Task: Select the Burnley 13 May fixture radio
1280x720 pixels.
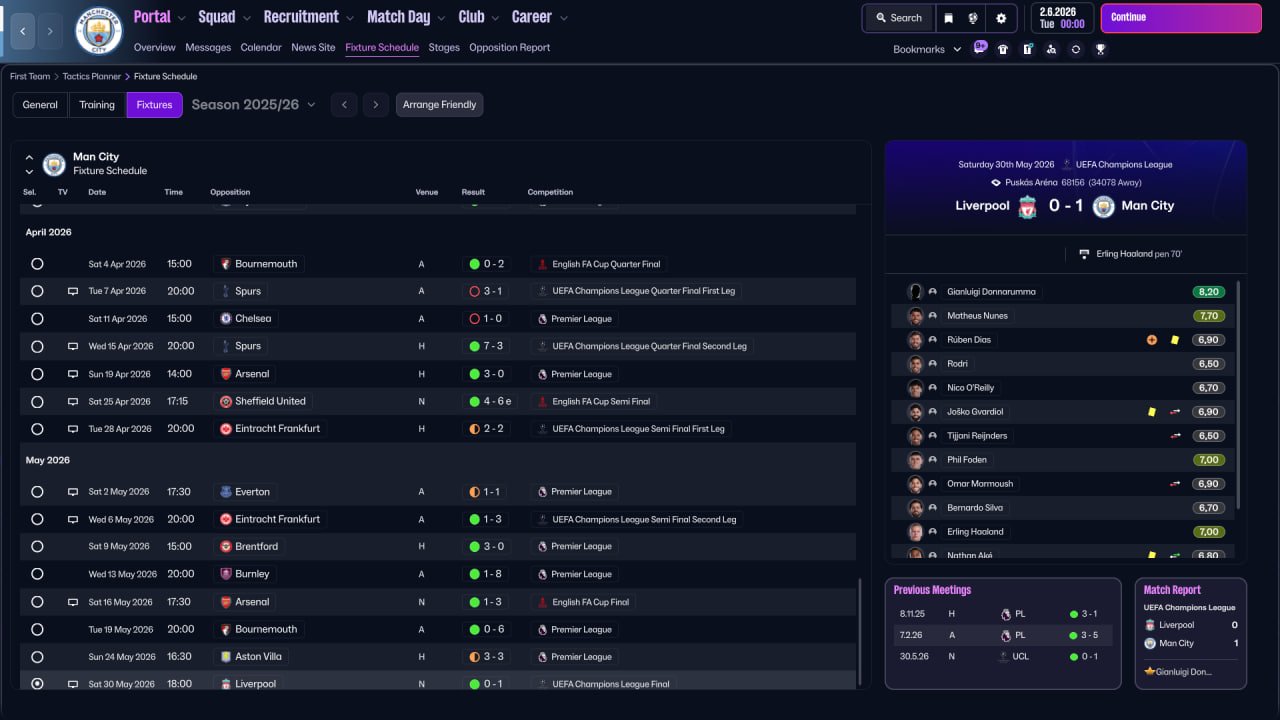Action: (x=37, y=574)
